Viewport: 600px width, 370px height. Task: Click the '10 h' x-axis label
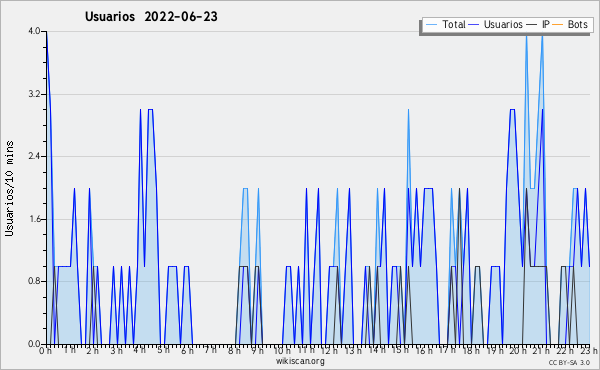[282, 350]
